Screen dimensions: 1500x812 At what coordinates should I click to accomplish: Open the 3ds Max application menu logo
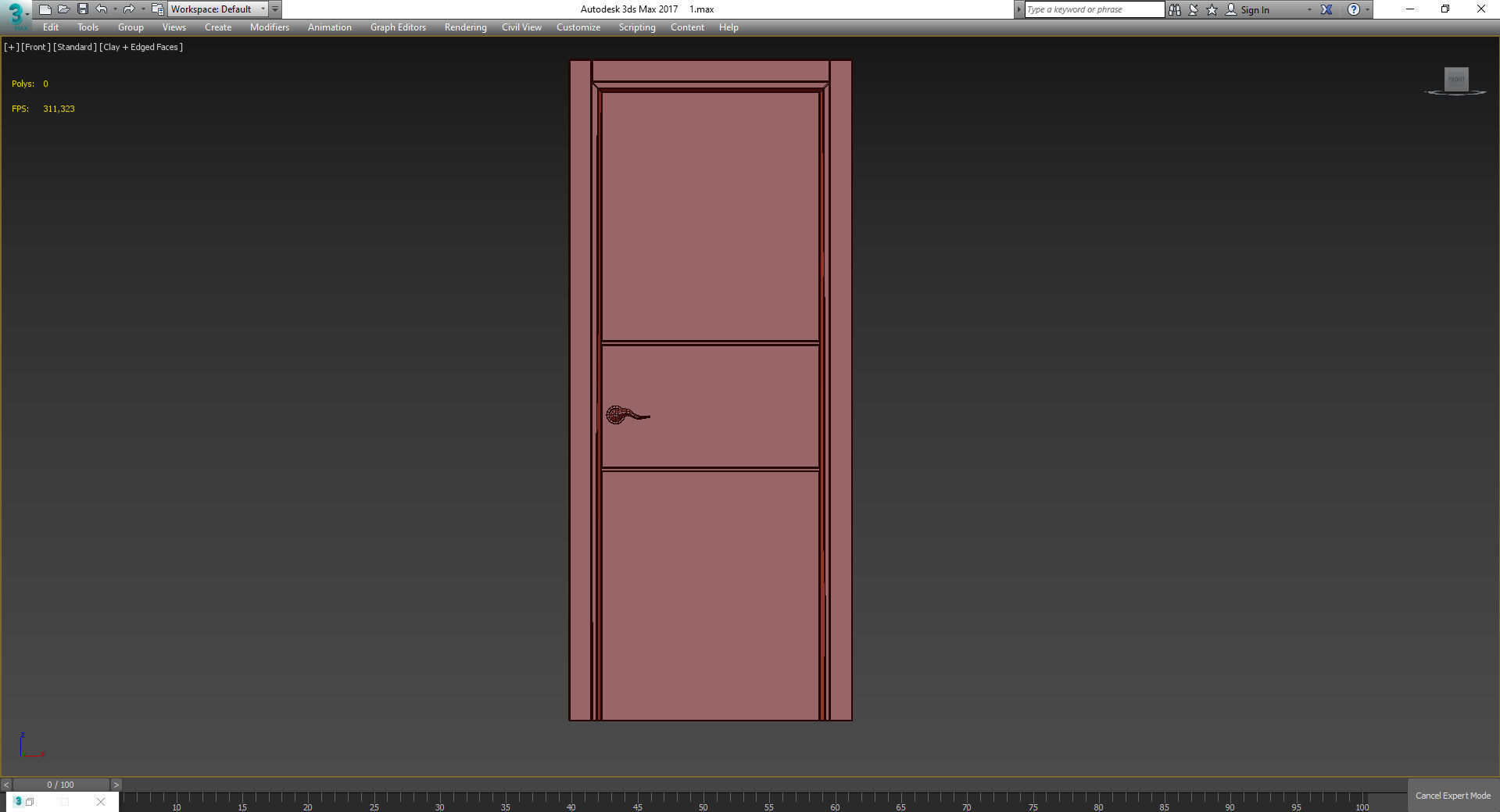coord(16,15)
